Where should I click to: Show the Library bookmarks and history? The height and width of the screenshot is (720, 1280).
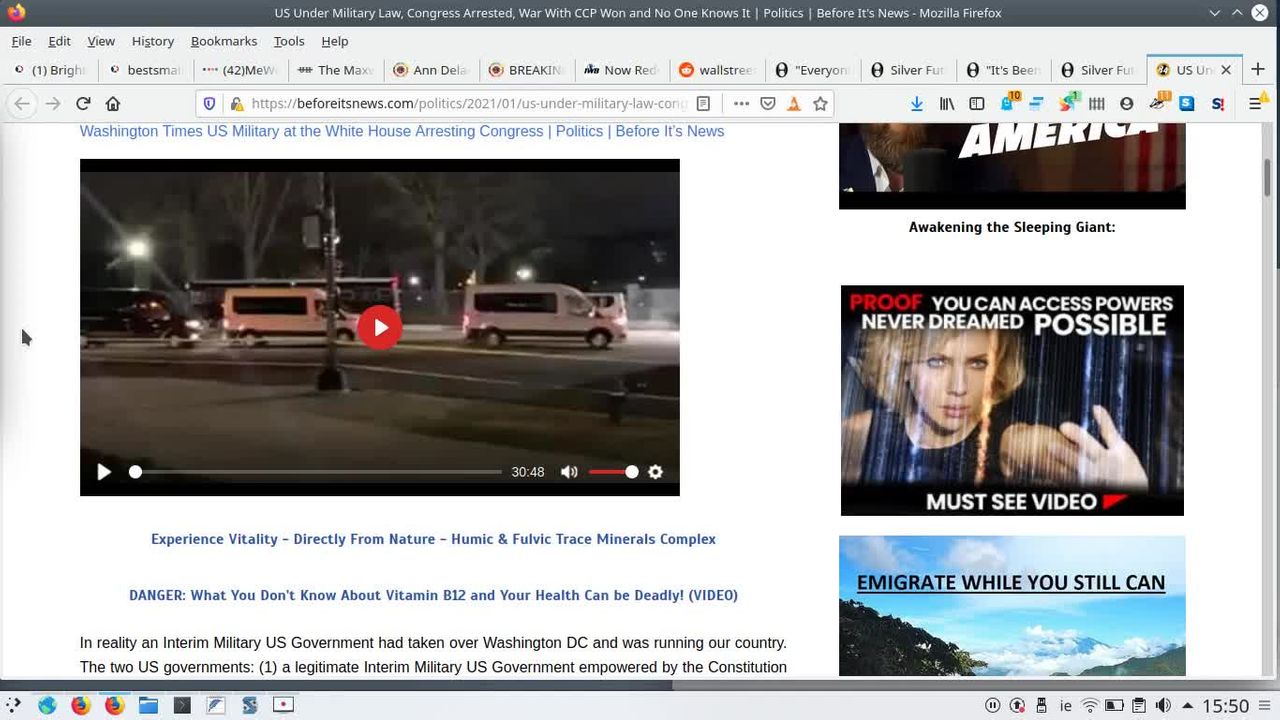pyautogui.click(x=947, y=103)
